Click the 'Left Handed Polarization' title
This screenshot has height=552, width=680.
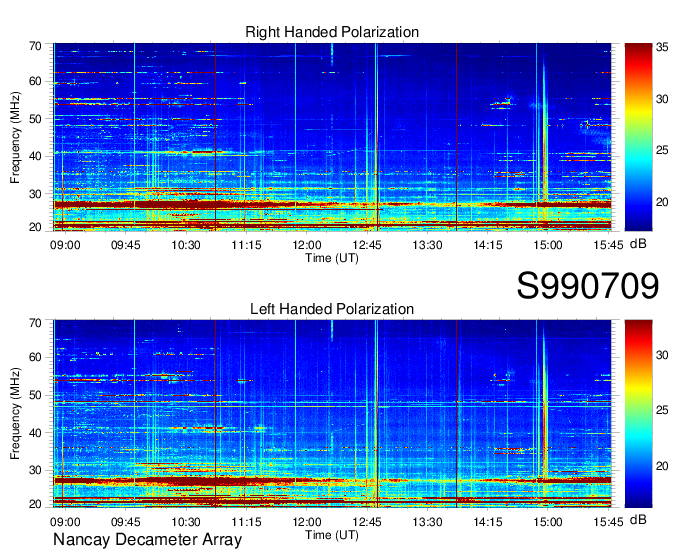point(332,309)
